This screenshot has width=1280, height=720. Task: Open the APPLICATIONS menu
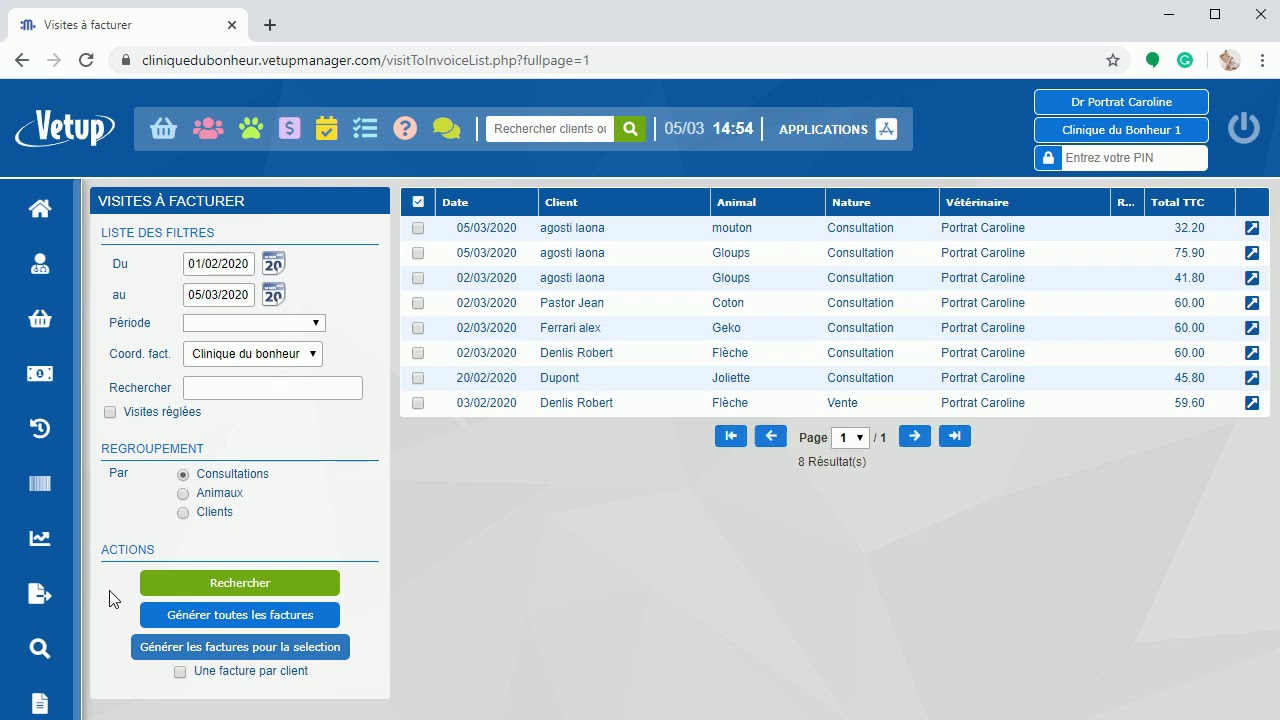pyautogui.click(x=837, y=129)
